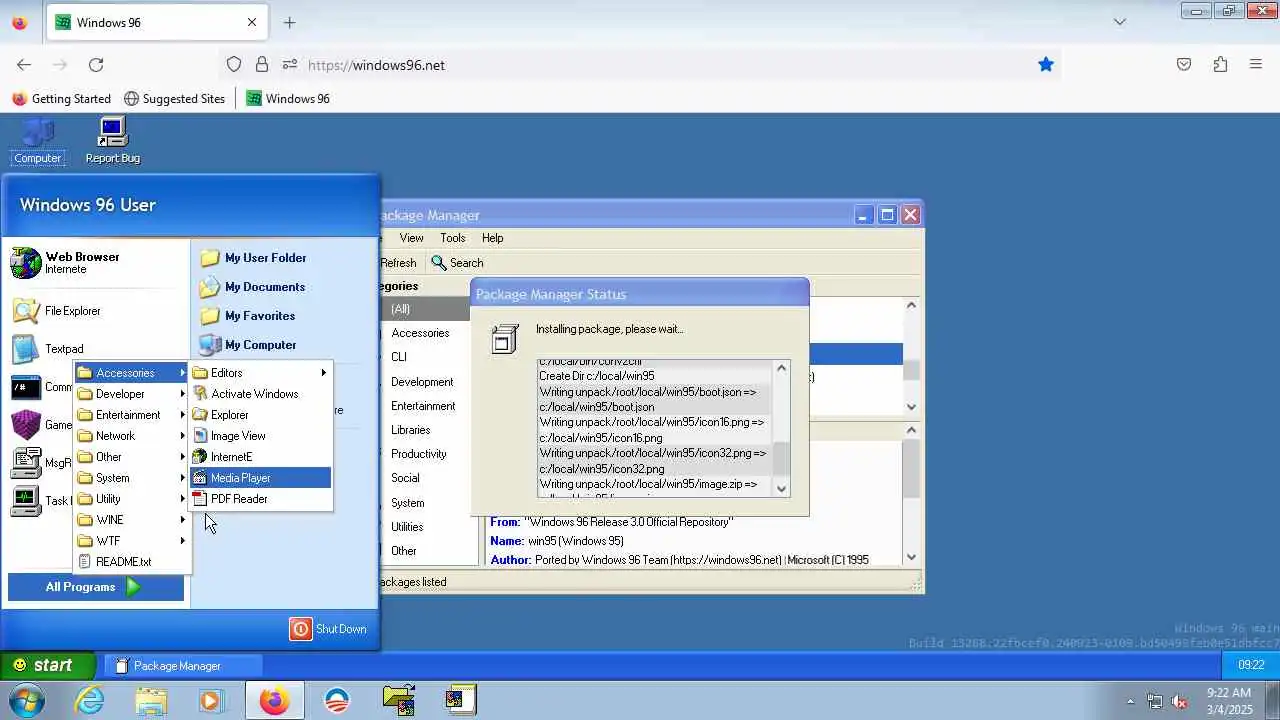Open the Help menu in Package Manager

[x=493, y=238]
